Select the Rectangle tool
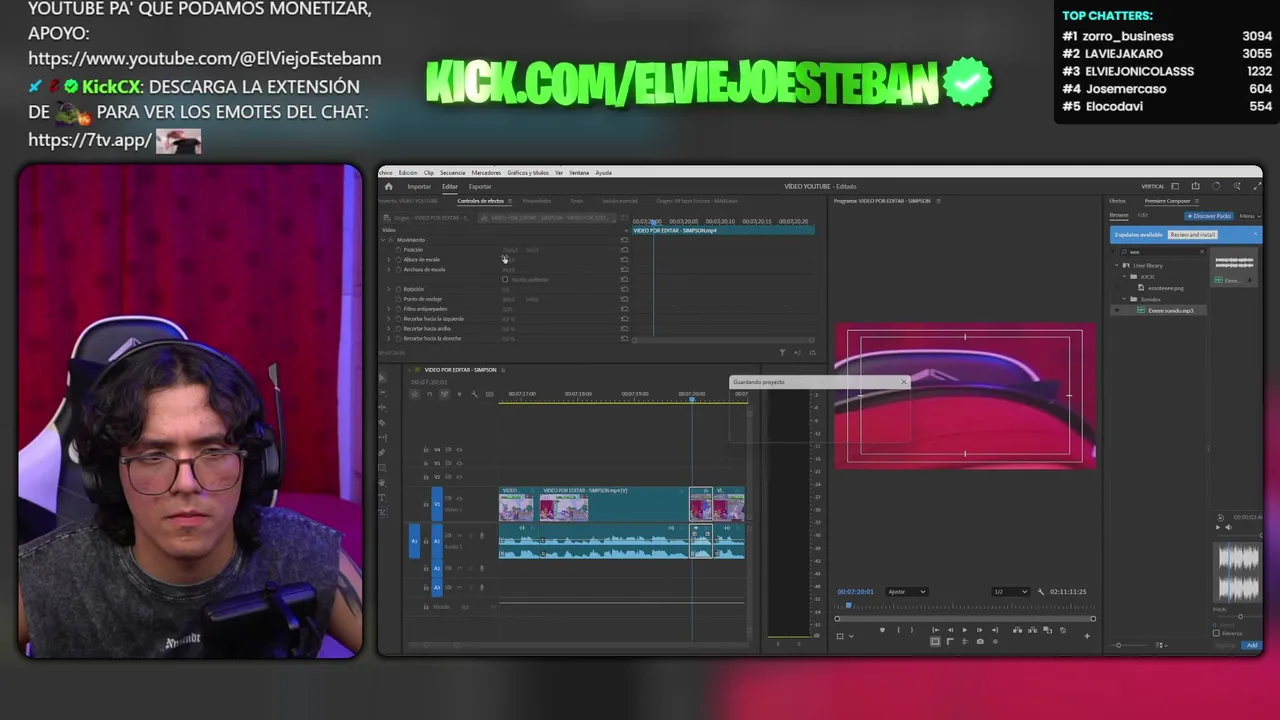Screen dimensions: 1280x720 click(x=382, y=468)
